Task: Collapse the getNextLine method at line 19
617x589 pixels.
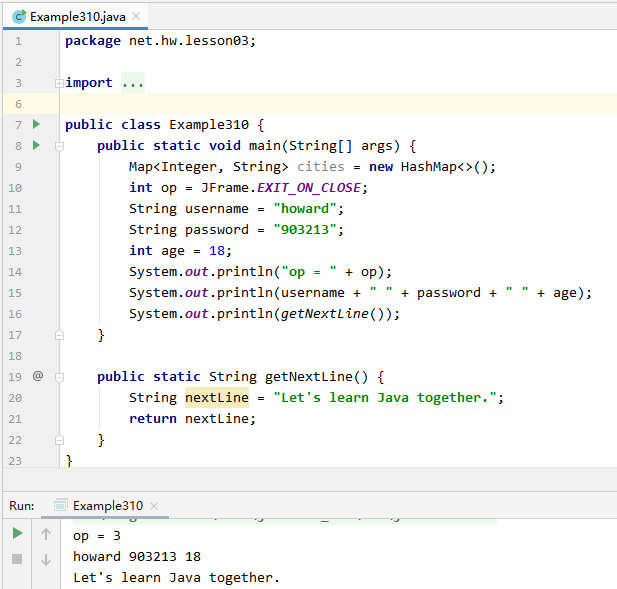Action: coord(59,377)
